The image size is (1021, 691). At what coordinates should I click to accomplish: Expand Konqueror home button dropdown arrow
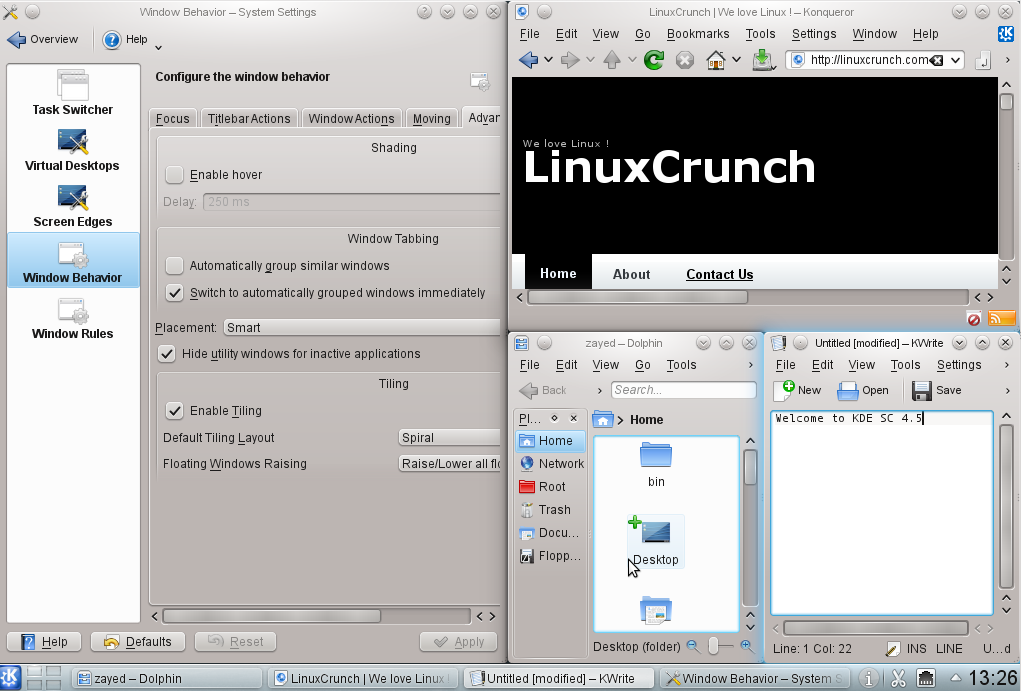click(x=736, y=60)
